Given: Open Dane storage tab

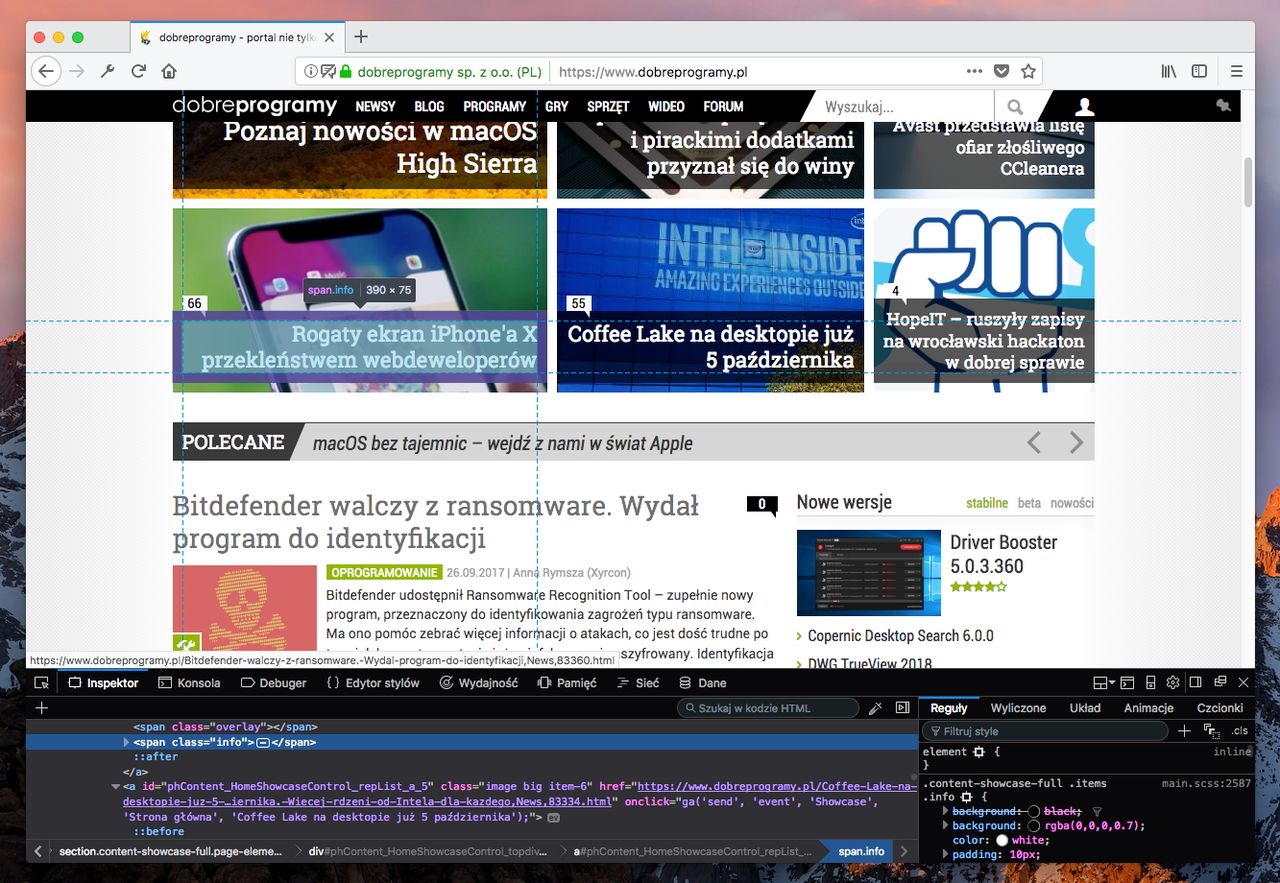Looking at the screenshot, I should [703, 683].
